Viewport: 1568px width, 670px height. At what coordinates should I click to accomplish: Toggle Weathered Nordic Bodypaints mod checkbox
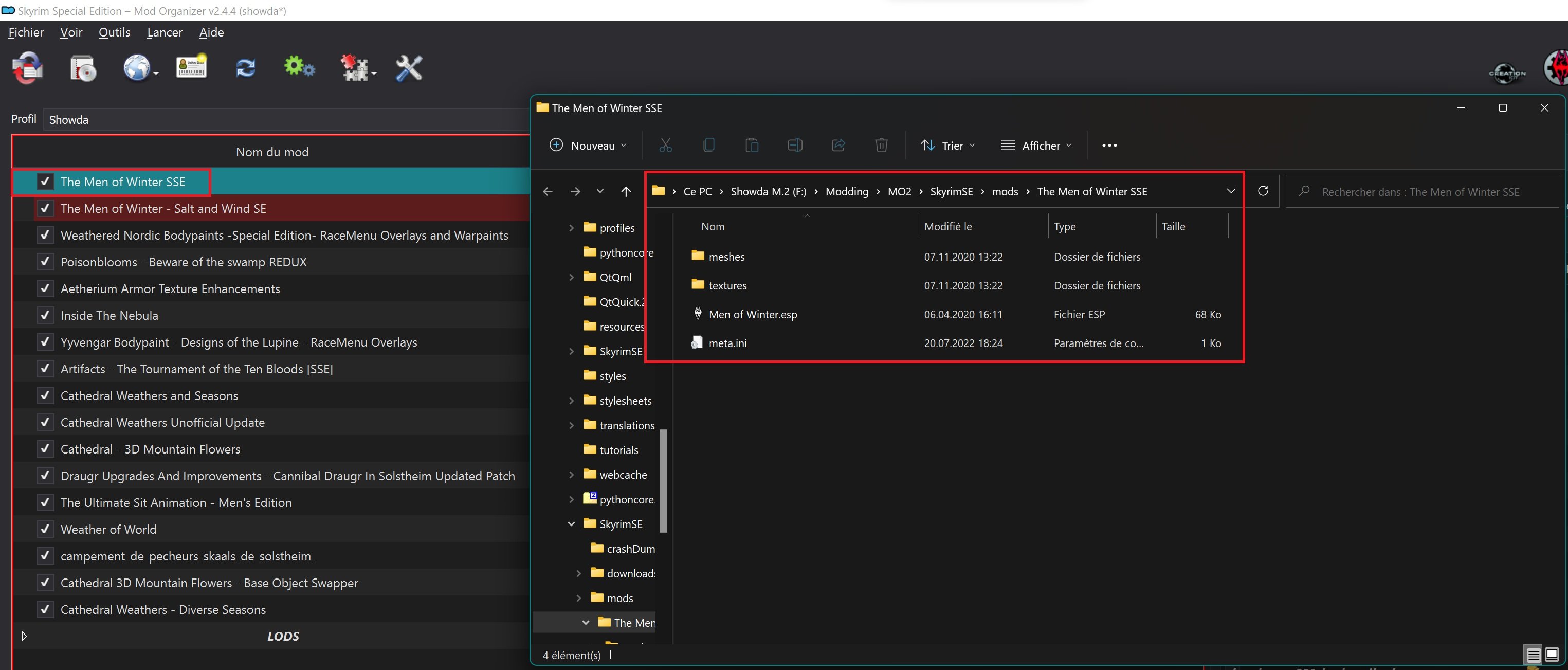click(45, 235)
